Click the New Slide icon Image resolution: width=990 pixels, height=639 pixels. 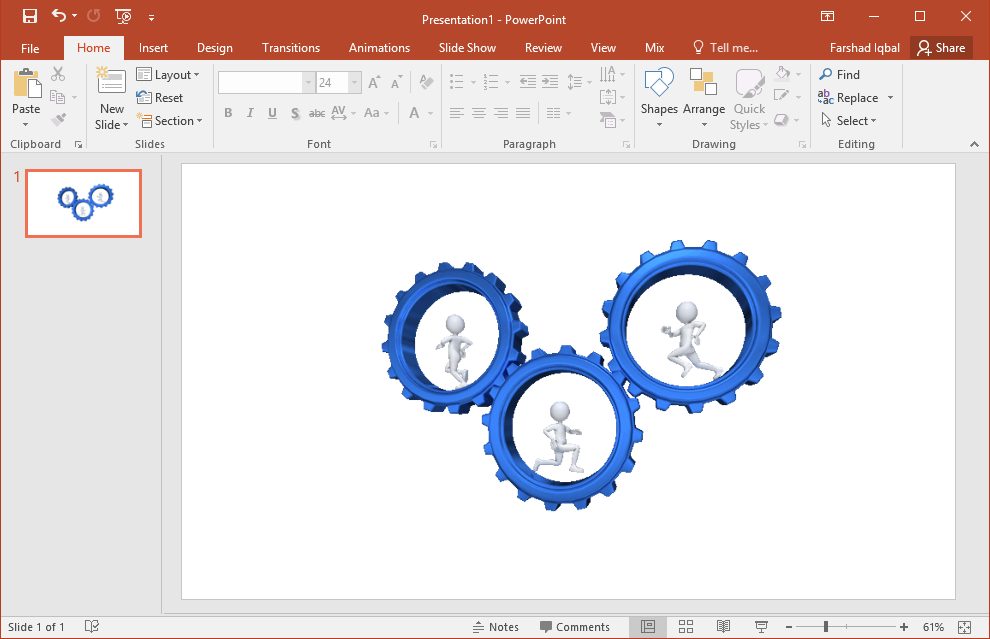(111, 85)
